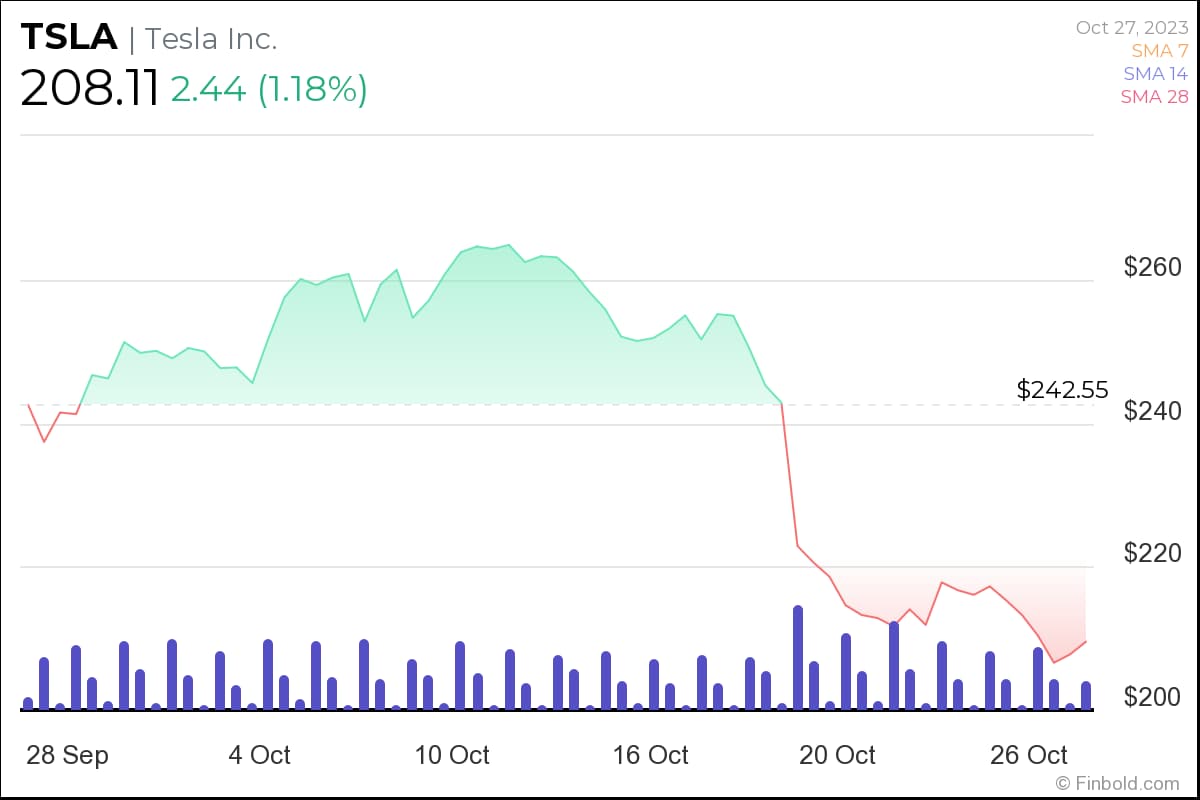This screenshot has width=1200, height=800.
Task: Select the $240 price axis label
Action: pos(1152,411)
